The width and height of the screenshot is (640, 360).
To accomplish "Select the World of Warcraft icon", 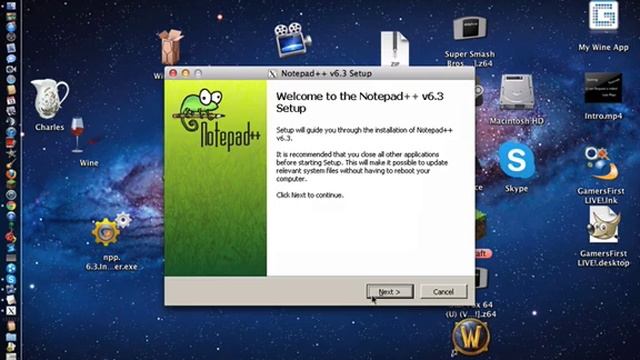I will (x=471, y=338).
